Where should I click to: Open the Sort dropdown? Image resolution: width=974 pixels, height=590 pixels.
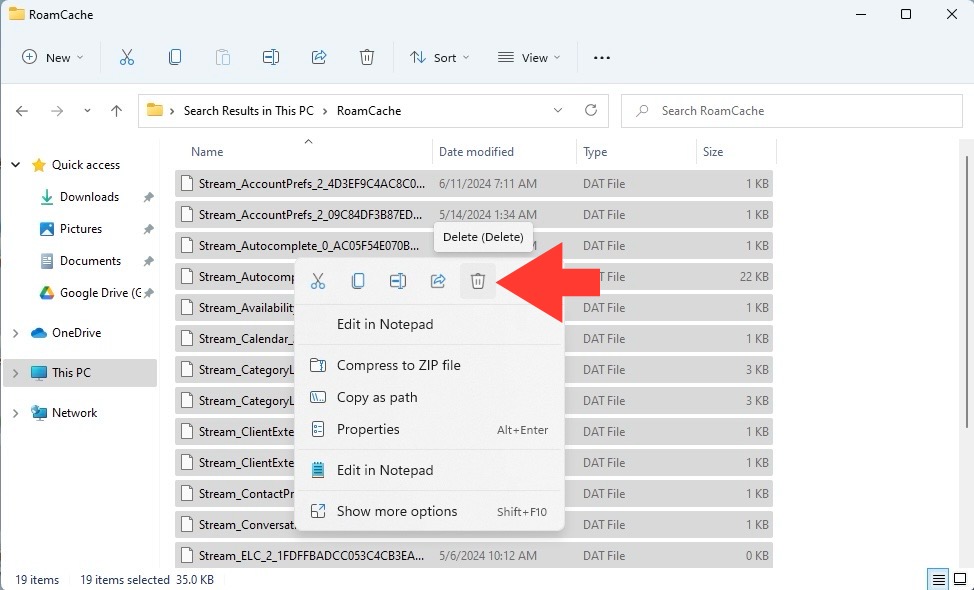click(x=439, y=58)
